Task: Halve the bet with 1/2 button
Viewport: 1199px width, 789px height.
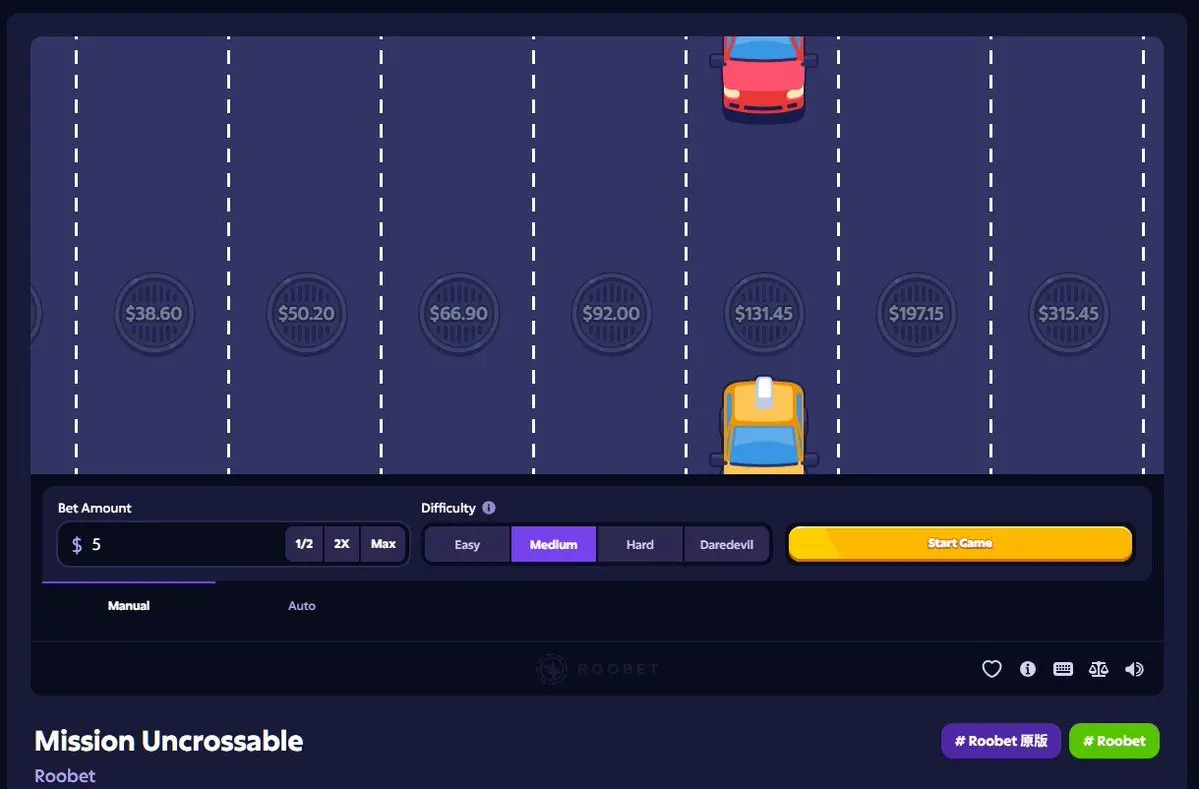Action: [x=304, y=544]
